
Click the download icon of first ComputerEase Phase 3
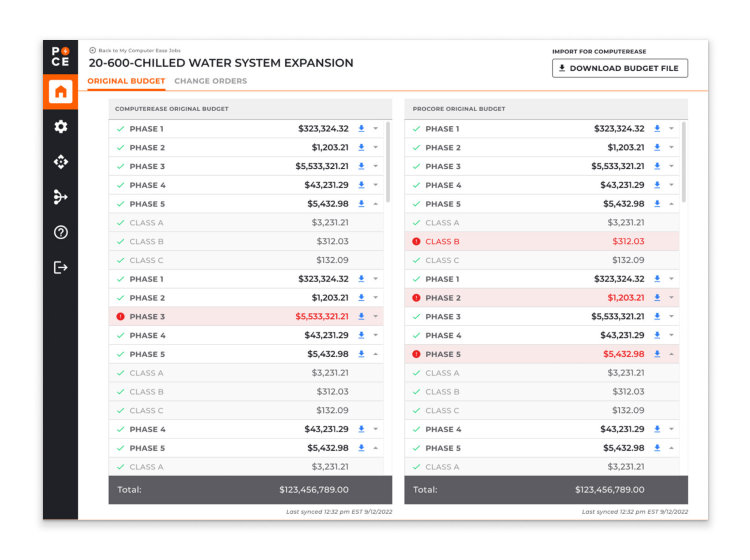361,166
